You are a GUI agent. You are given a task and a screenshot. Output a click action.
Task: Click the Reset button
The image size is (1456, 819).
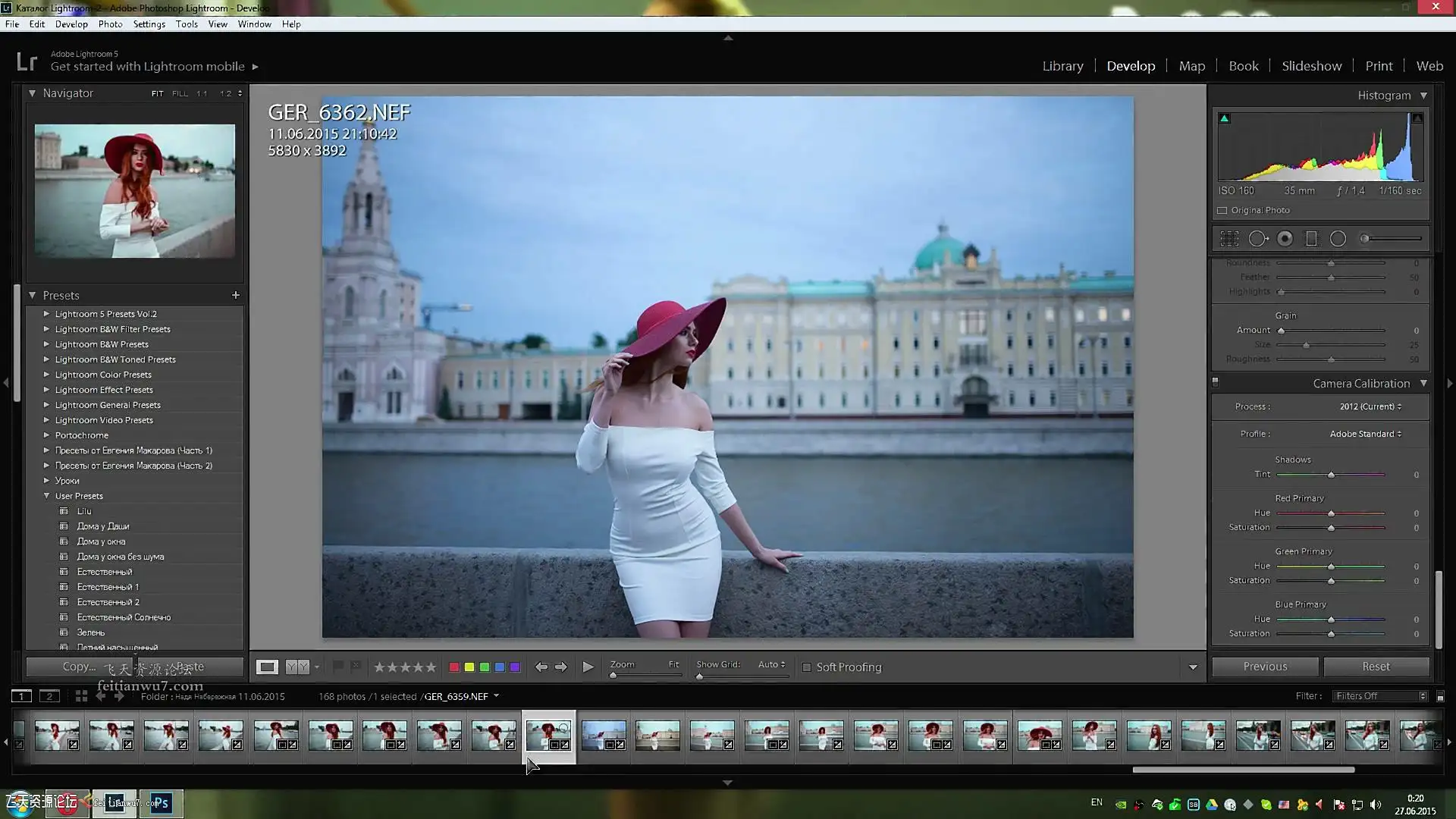[1376, 667]
